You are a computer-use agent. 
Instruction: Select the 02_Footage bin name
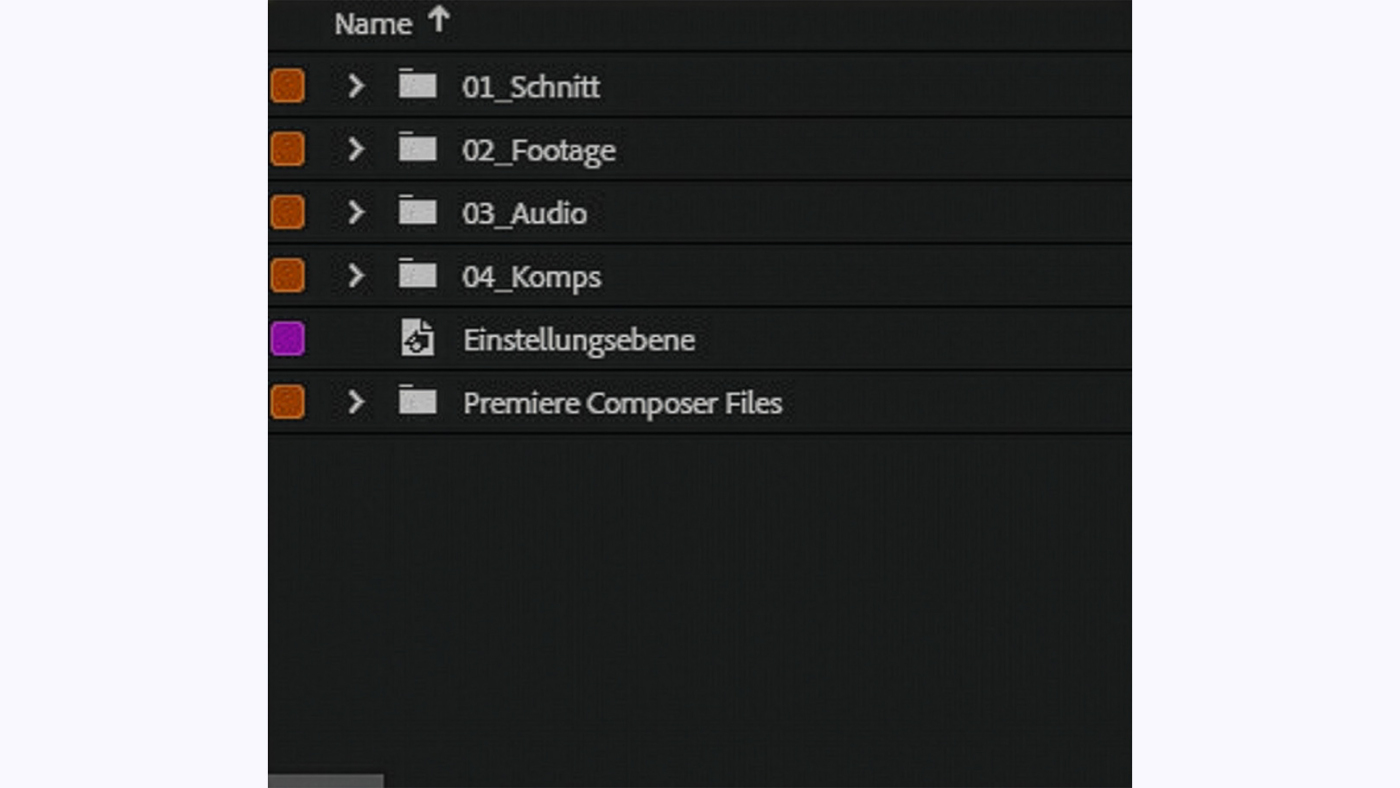pyautogui.click(x=539, y=150)
